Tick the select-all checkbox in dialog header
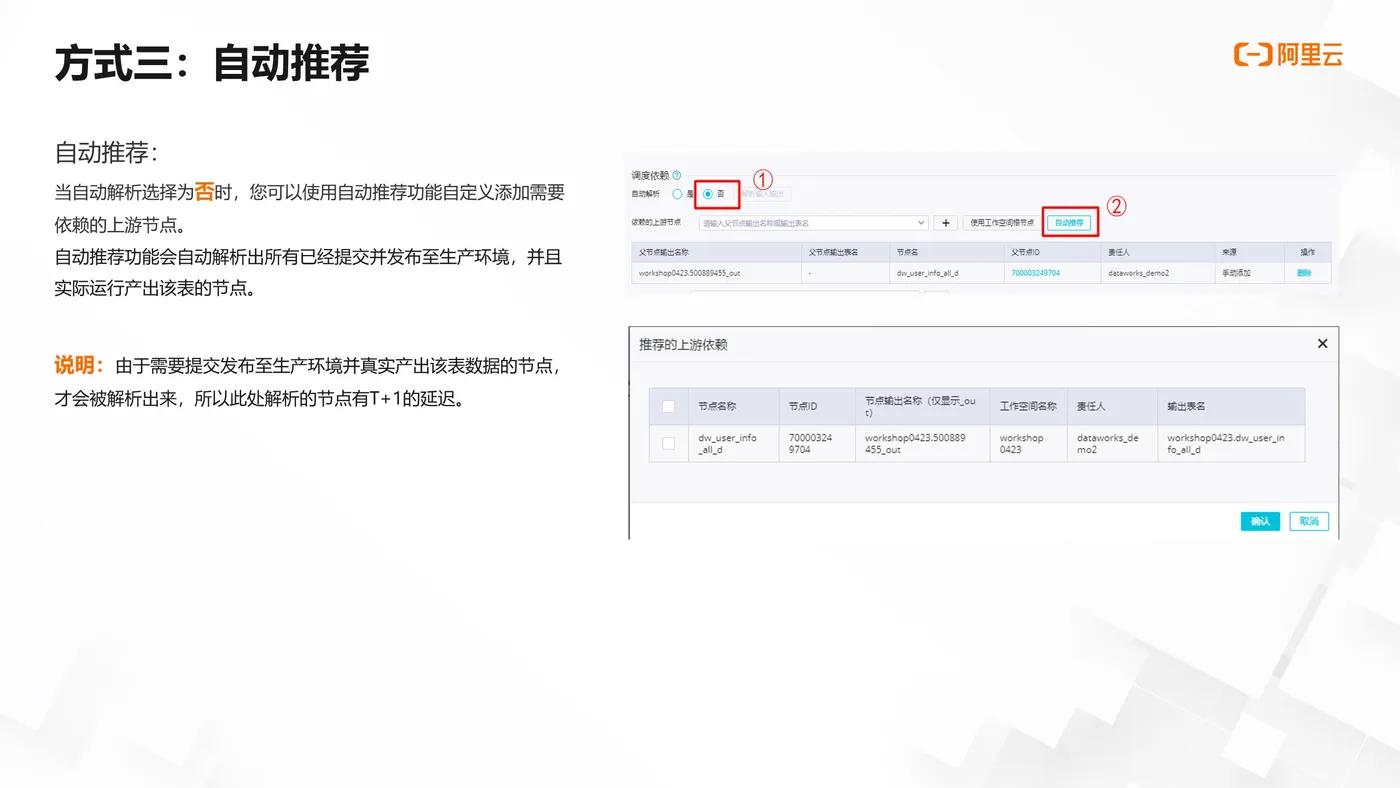The width and height of the screenshot is (1400, 788). click(x=668, y=406)
